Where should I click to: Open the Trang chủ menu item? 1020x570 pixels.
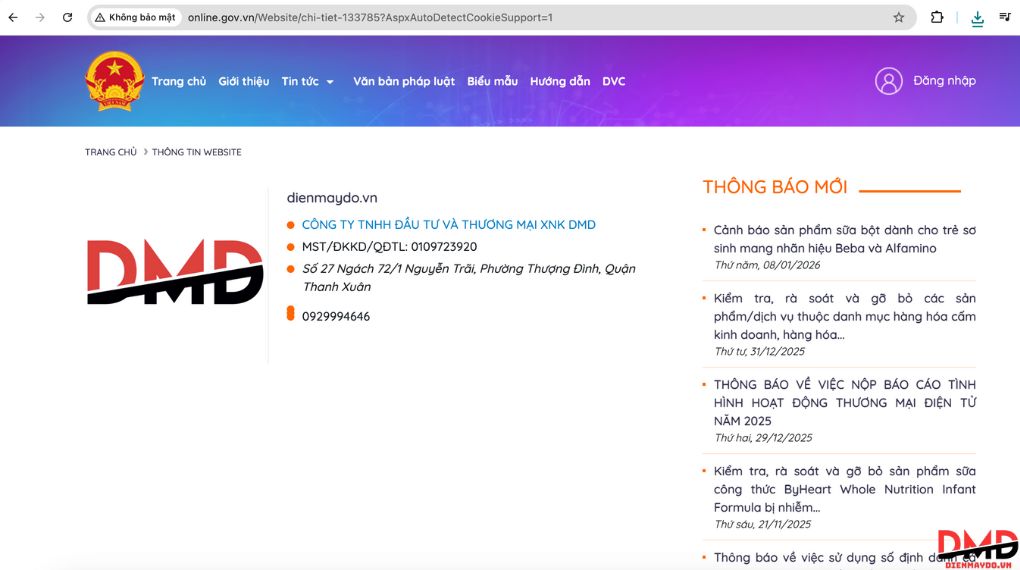coord(179,81)
